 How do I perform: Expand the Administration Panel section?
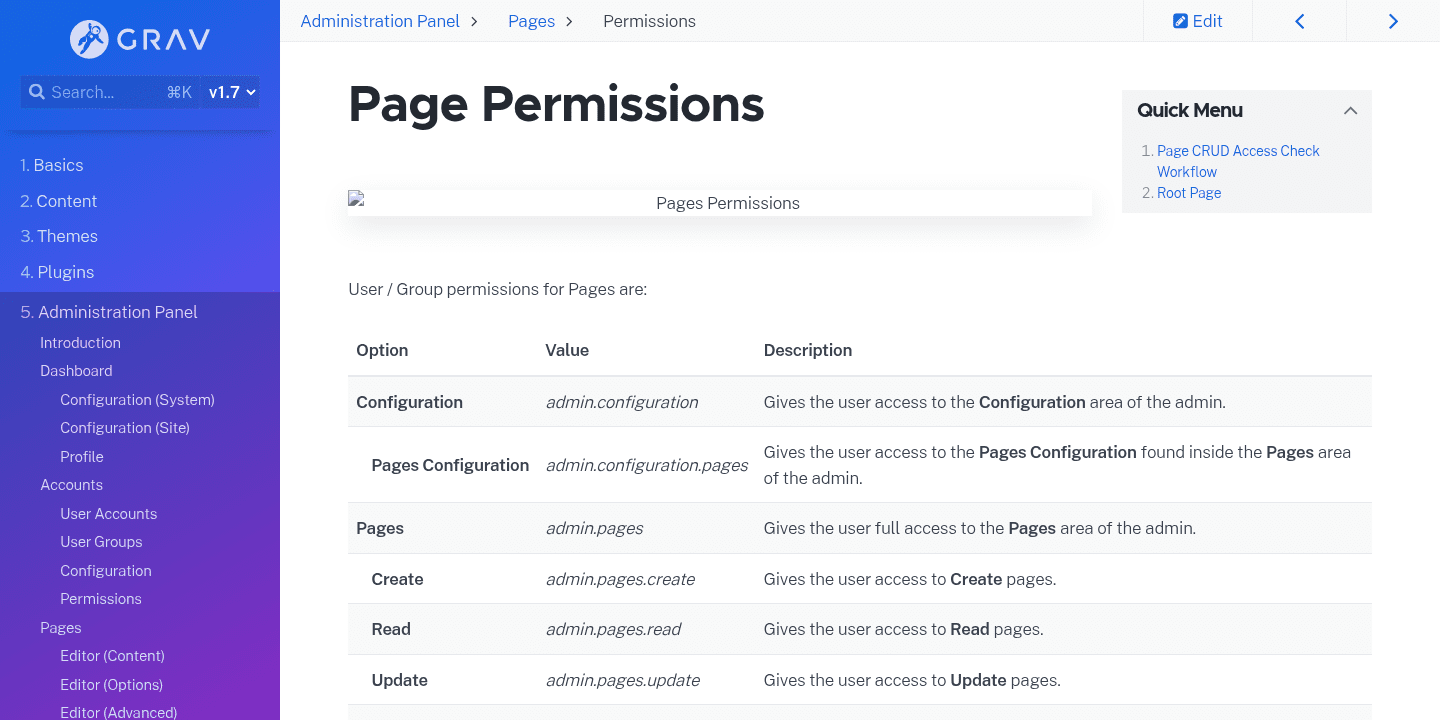117,312
